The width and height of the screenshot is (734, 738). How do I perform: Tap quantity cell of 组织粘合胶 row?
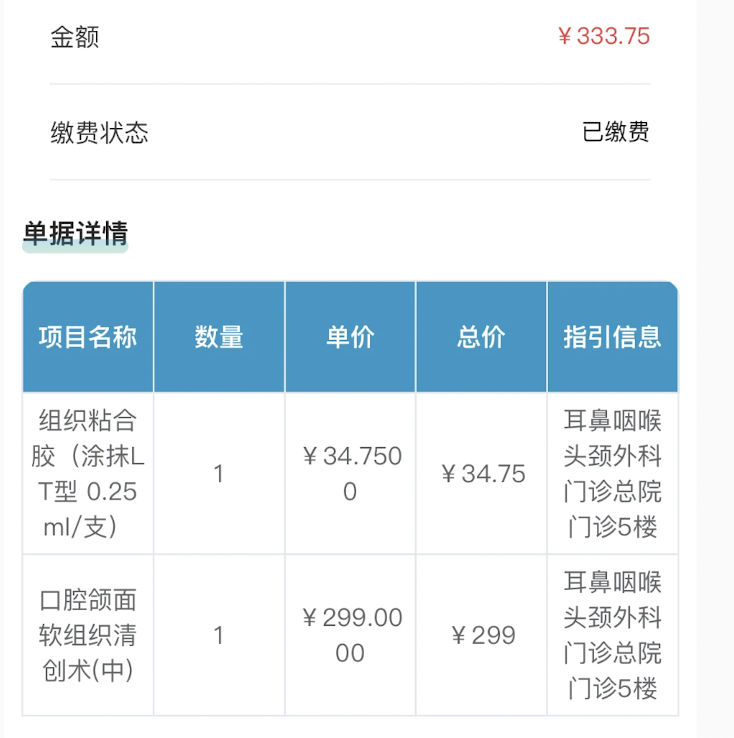pos(219,473)
